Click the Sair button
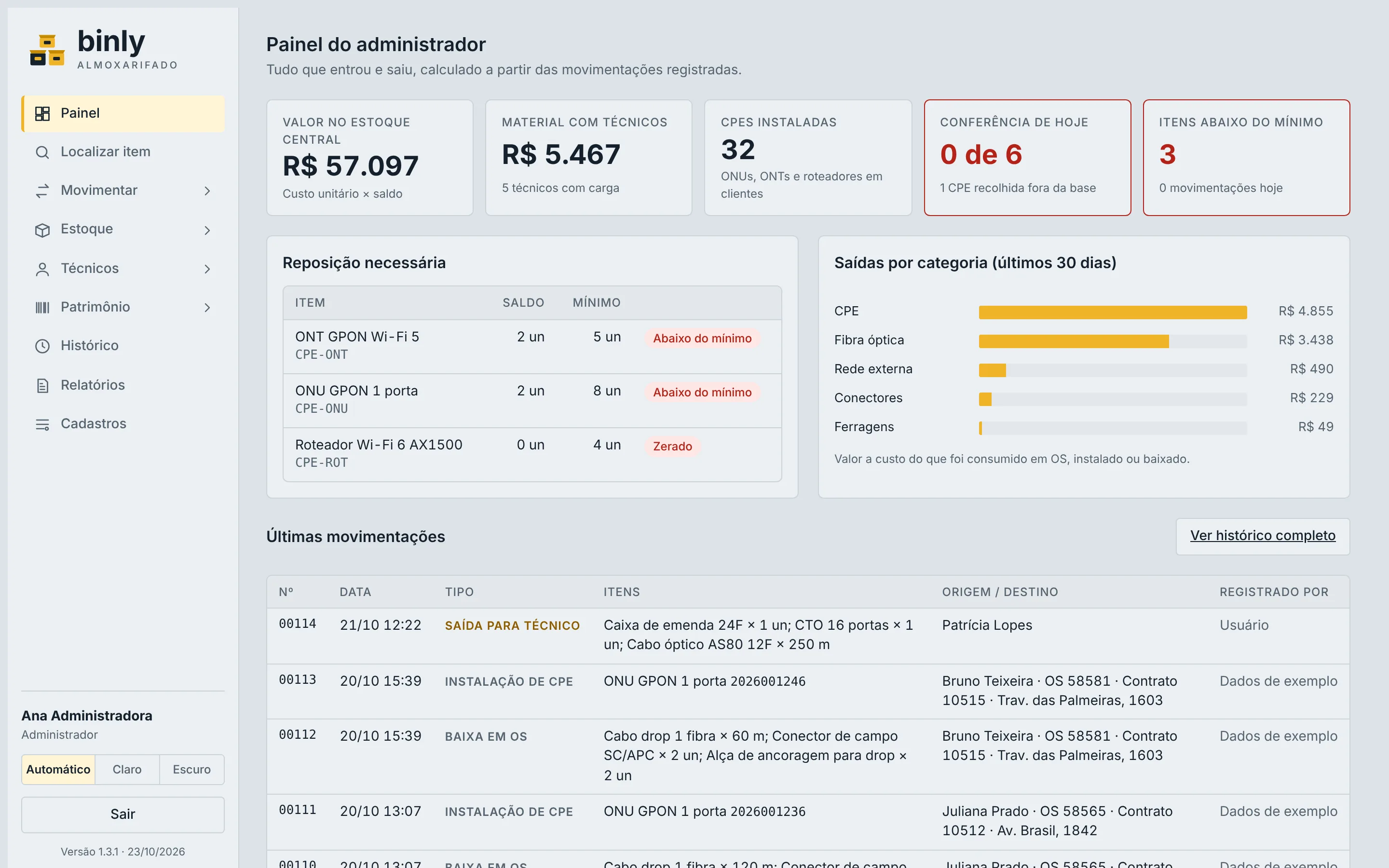Screen dimensions: 1389x868 [123, 814]
